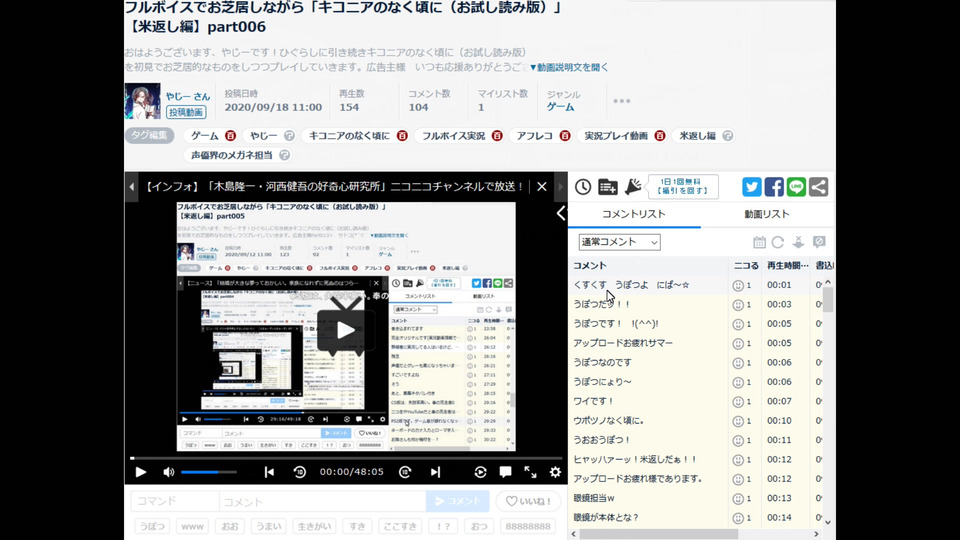Open the フルボイス実況 tag
The image size is (960, 540).
454,136
